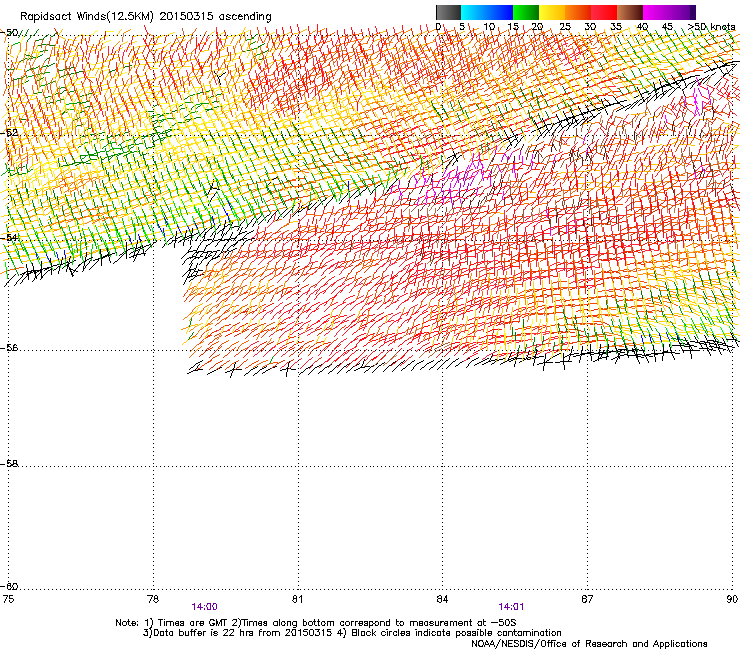Click the '-58' latitude axis label
740x650 pixels.
[x=9, y=464]
